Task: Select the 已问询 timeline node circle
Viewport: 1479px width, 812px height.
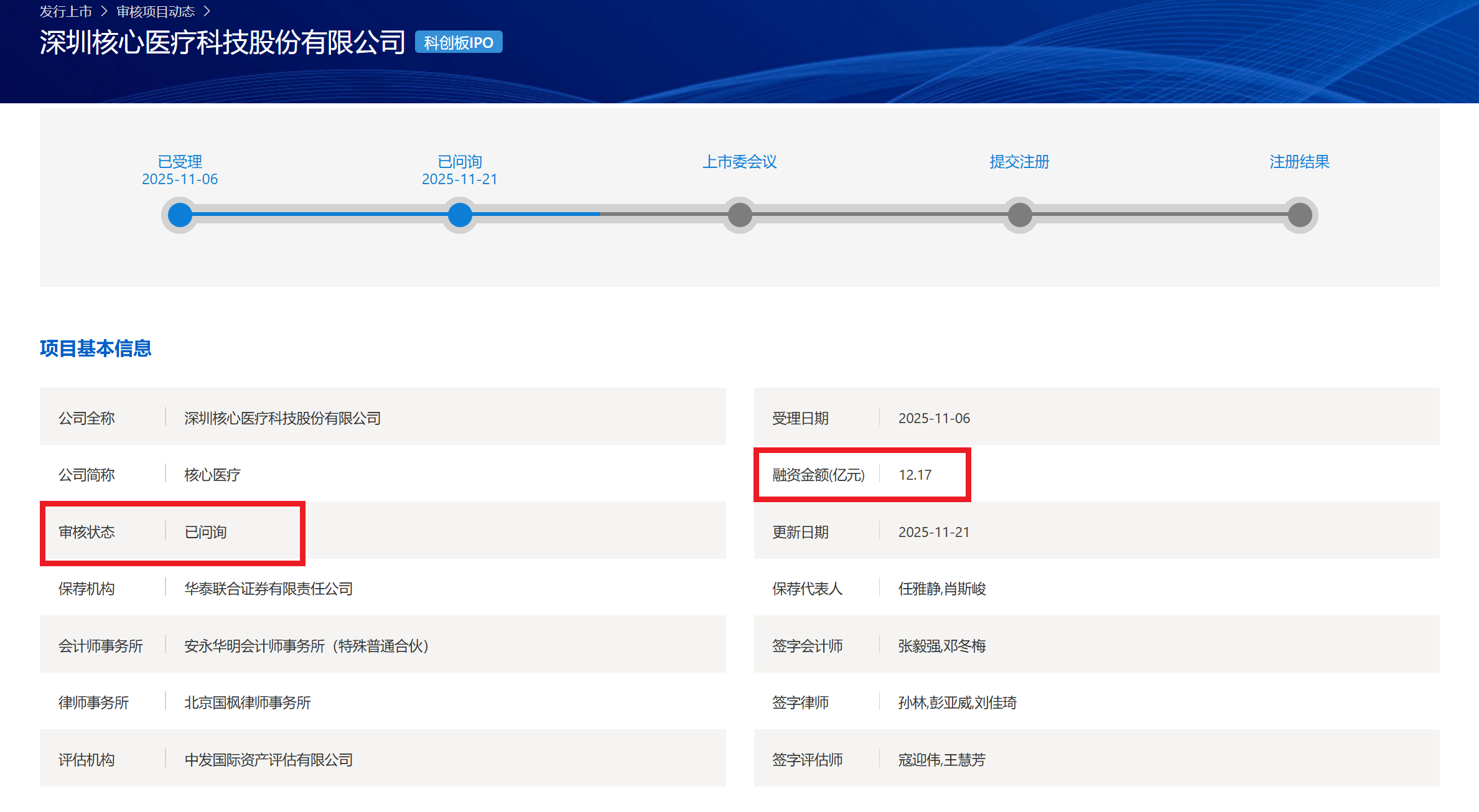Action: [460, 215]
